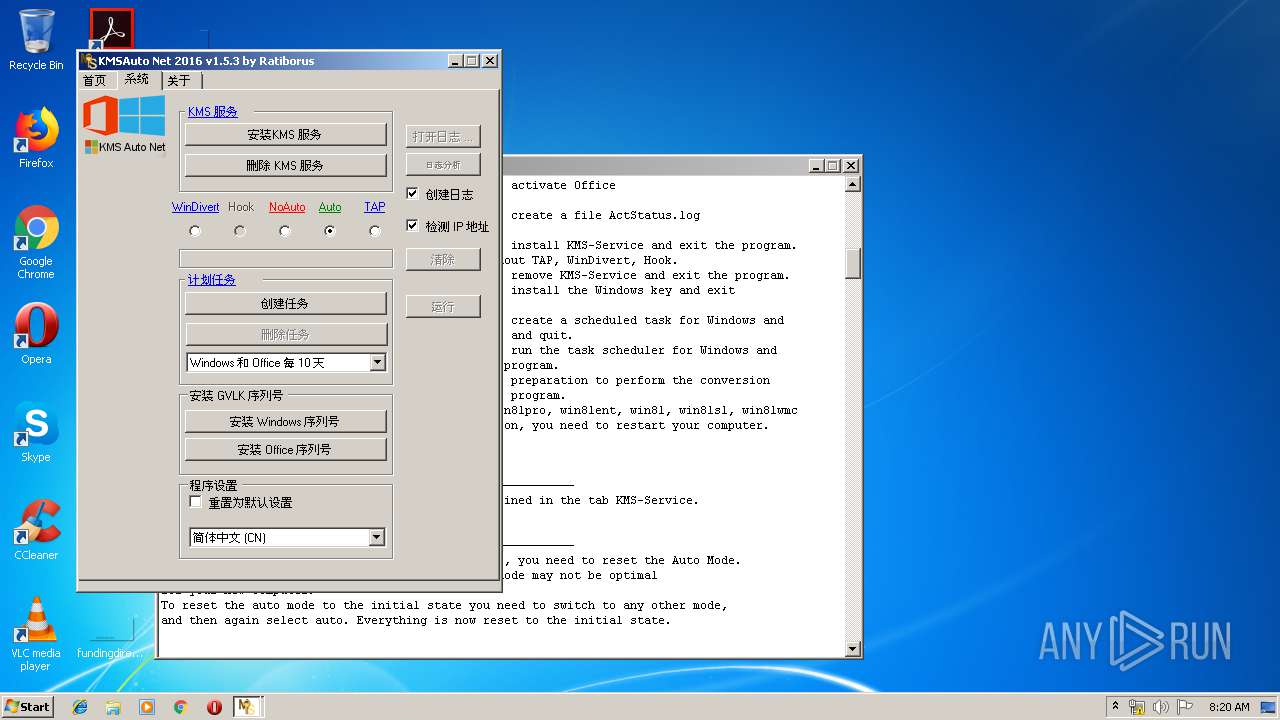The width and height of the screenshot is (1280, 720).
Task: Open Skype desktop shortcut
Action: tap(36, 432)
